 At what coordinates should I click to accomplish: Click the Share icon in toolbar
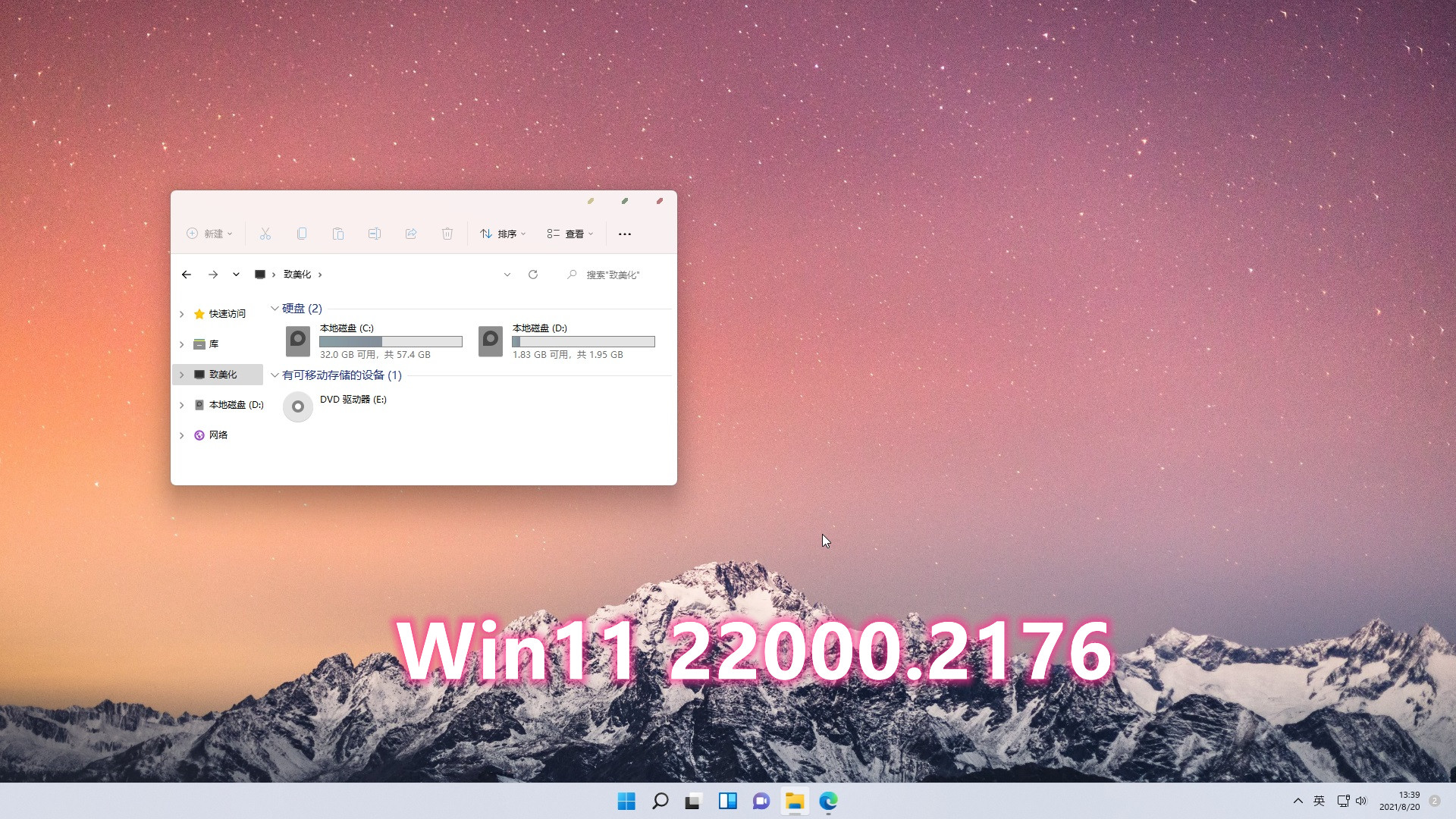tap(411, 234)
